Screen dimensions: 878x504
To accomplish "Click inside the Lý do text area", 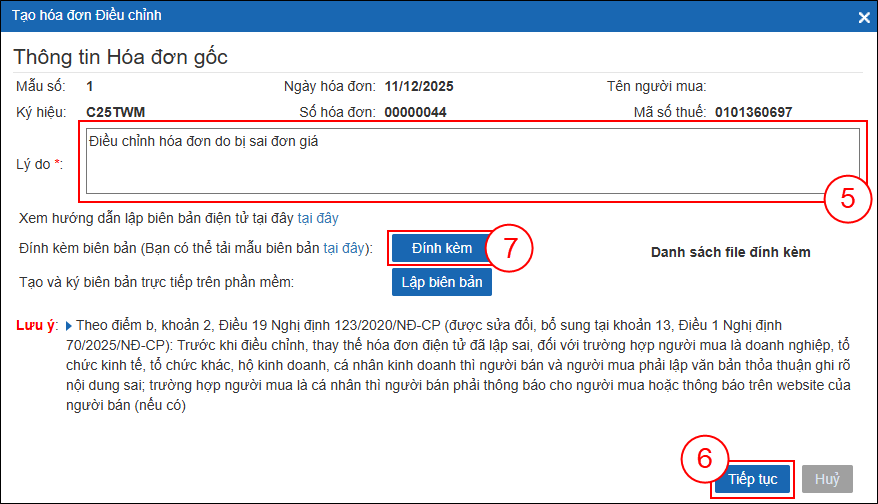I will coord(471,160).
